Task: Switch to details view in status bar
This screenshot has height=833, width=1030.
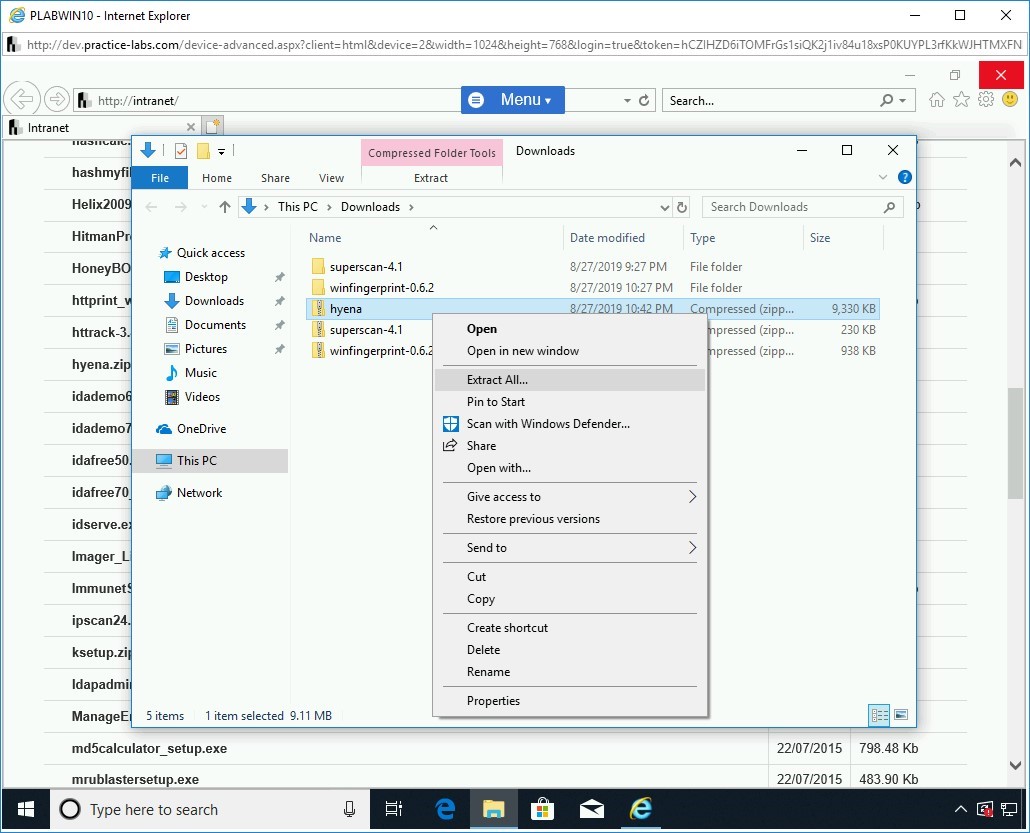Action: [x=879, y=715]
